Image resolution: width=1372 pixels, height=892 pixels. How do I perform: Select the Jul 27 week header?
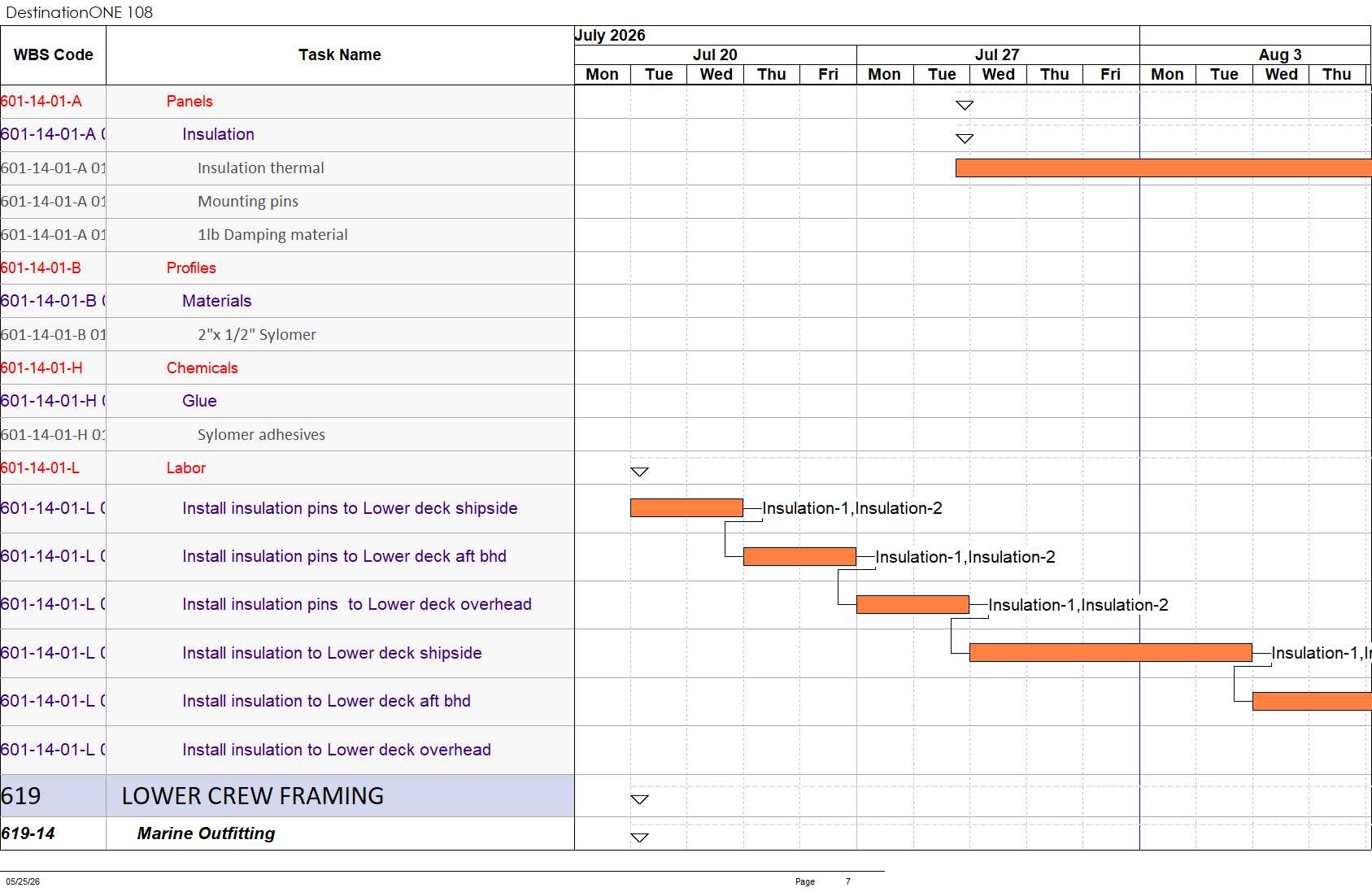click(x=998, y=54)
